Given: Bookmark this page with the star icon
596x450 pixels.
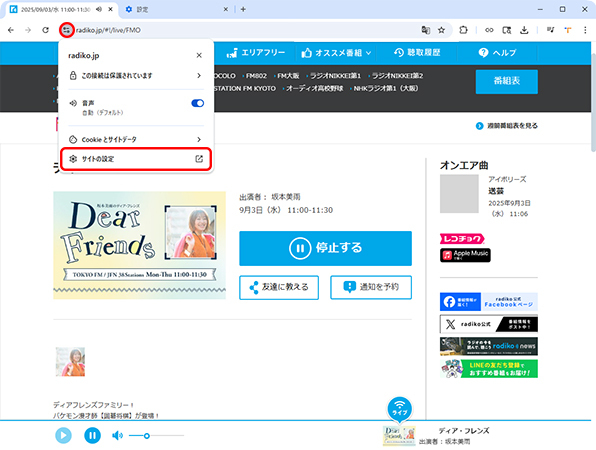Looking at the screenshot, I should 441,30.
